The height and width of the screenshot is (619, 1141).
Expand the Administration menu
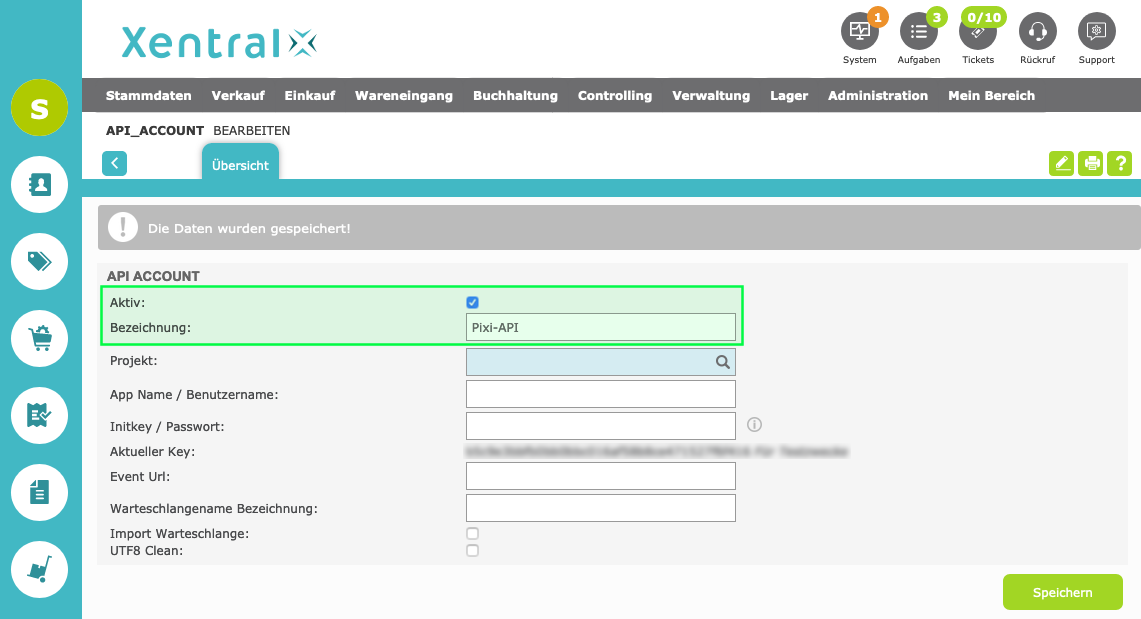click(877, 96)
